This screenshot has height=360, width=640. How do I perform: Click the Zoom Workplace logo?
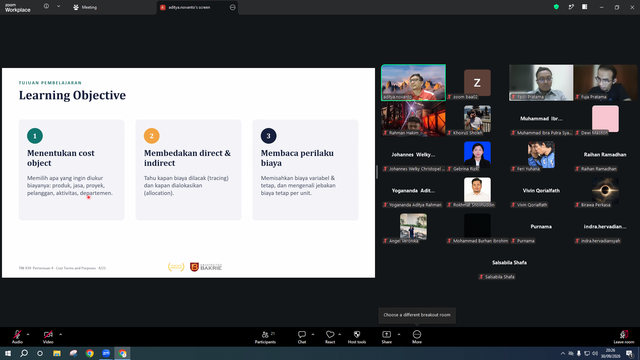[18, 8]
